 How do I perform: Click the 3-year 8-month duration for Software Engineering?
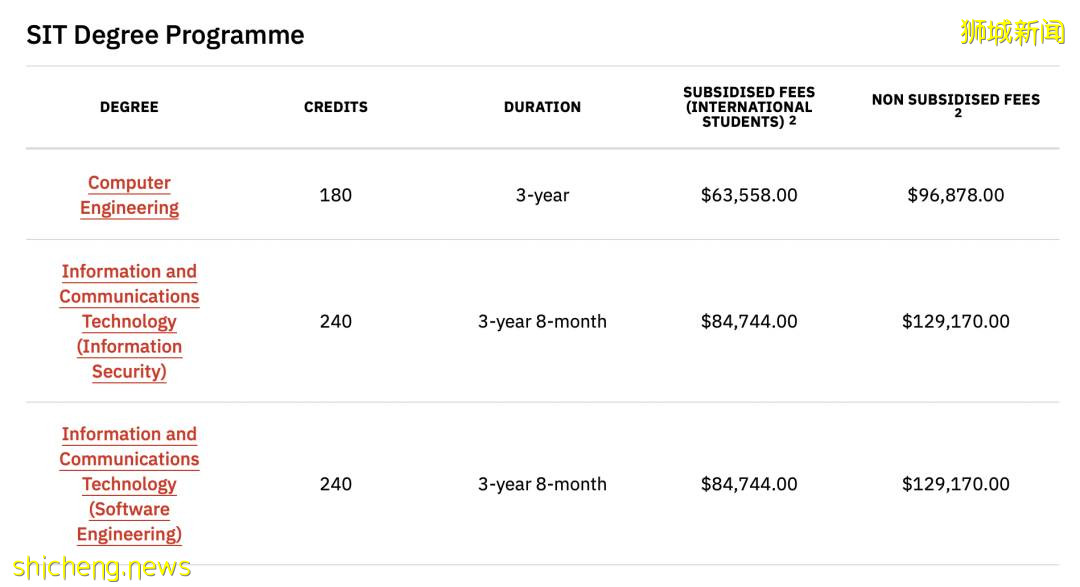tap(542, 484)
